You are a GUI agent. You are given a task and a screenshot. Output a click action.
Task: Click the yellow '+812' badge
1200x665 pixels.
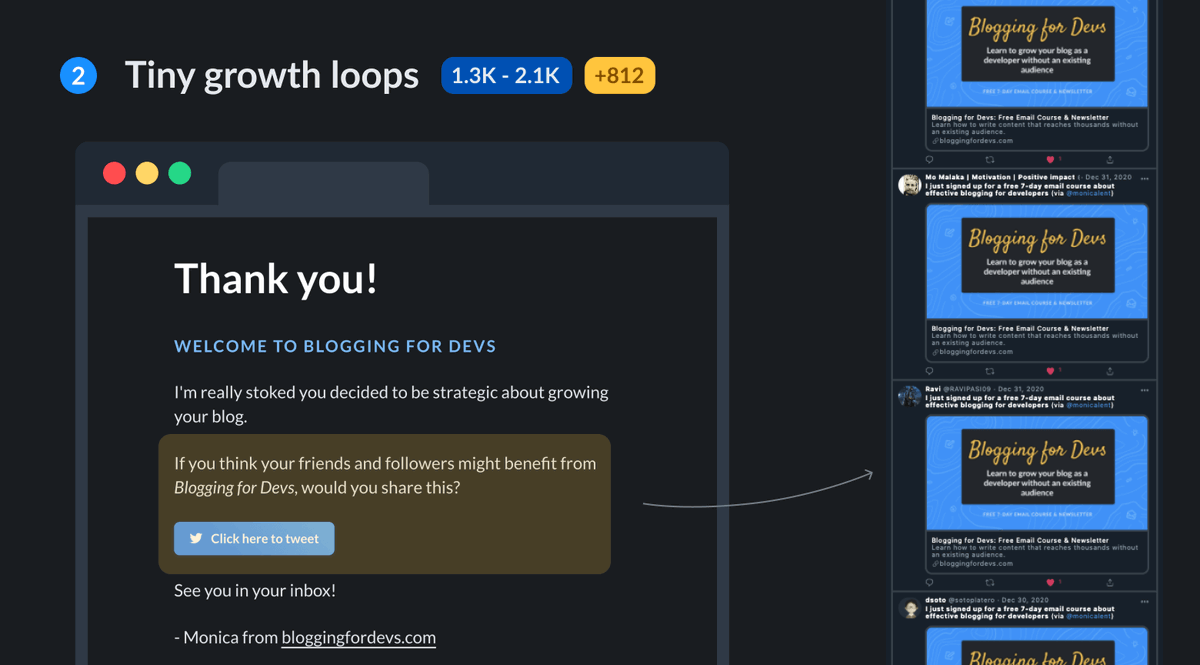(619, 76)
